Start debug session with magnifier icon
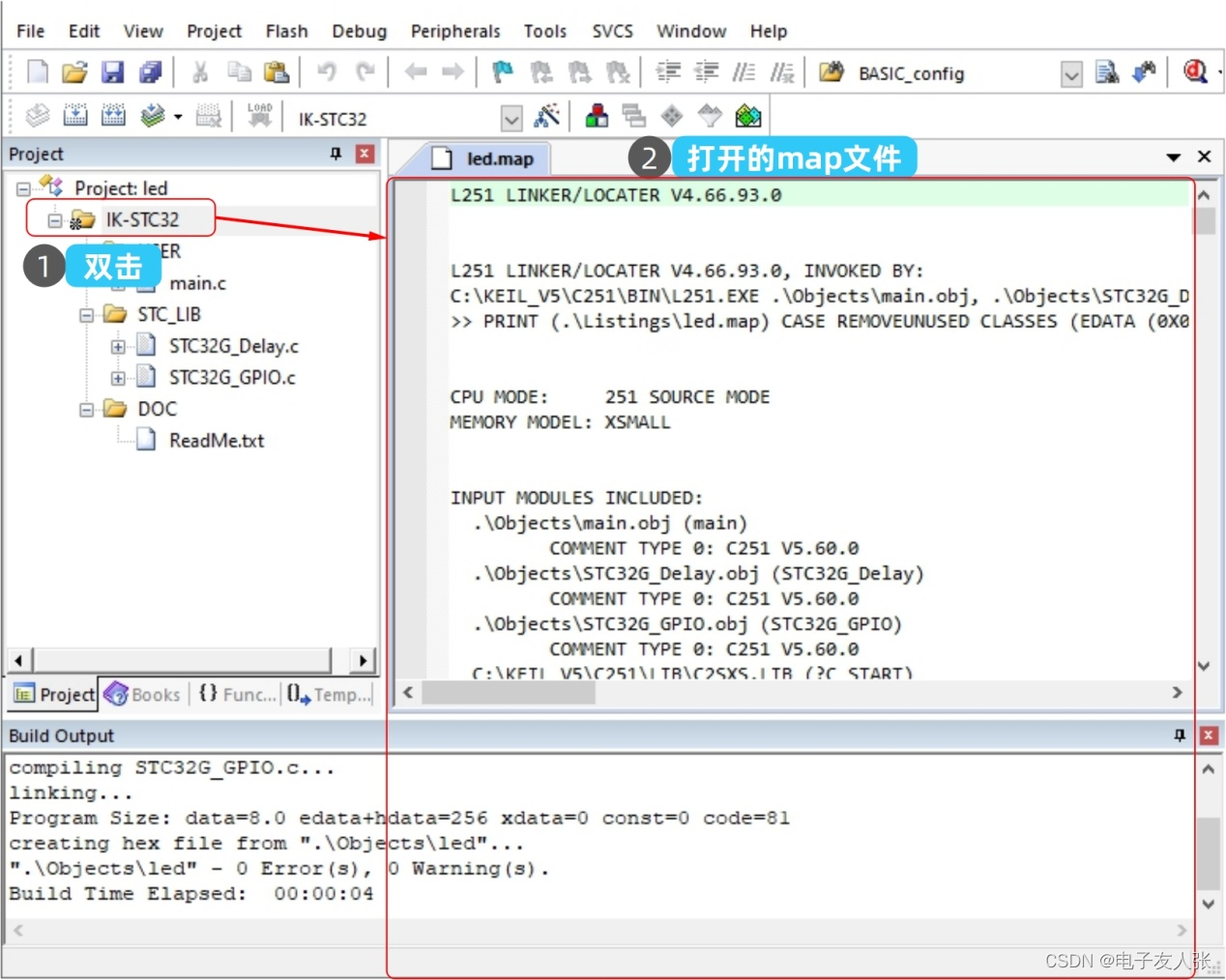Screen dimensions: 1226x980 (x=1195, y=72)
